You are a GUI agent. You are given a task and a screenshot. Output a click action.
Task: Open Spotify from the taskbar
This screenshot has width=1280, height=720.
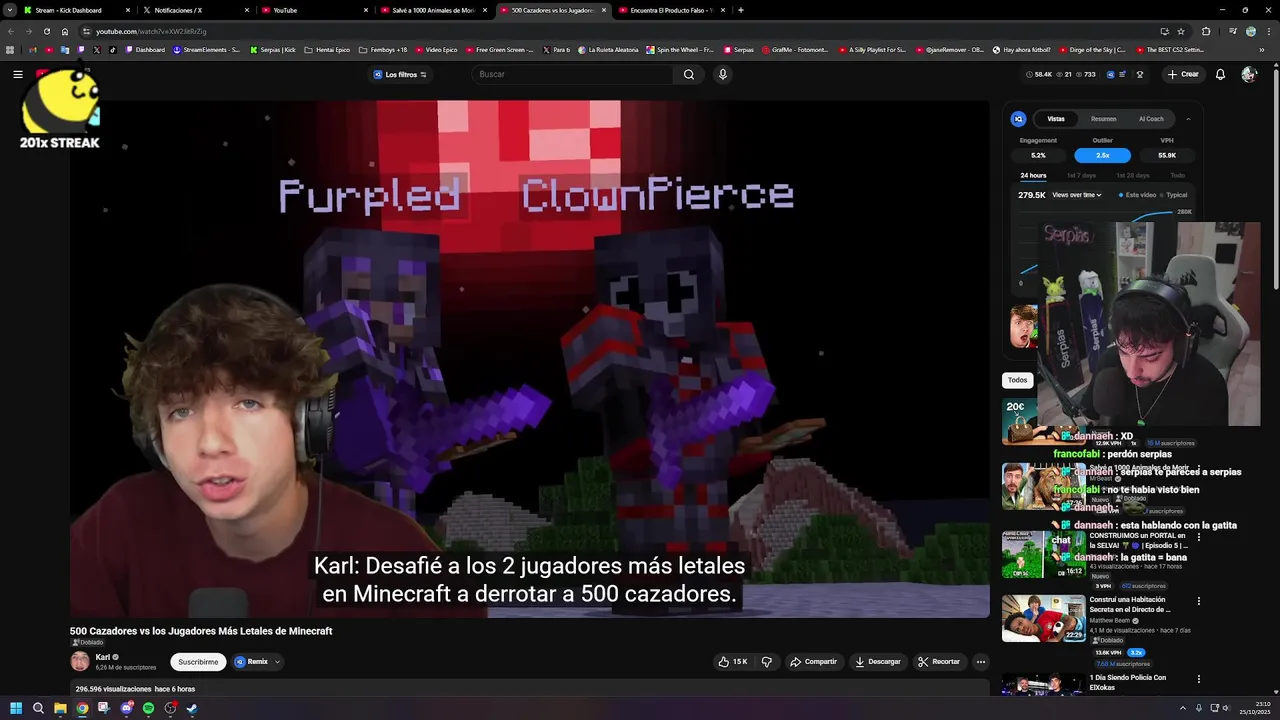point(148,708)
